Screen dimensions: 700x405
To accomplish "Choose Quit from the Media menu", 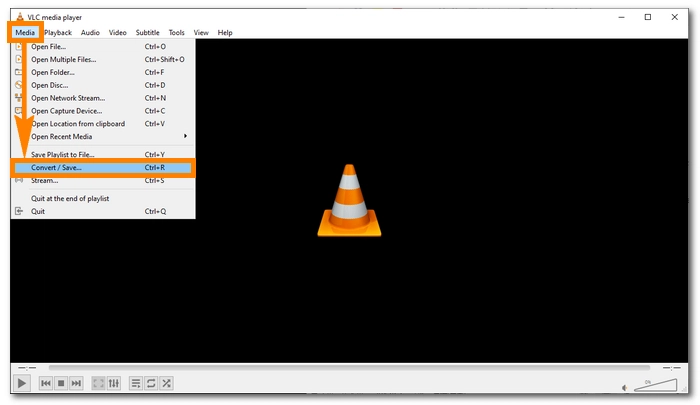I will click(x=103, y=211).
